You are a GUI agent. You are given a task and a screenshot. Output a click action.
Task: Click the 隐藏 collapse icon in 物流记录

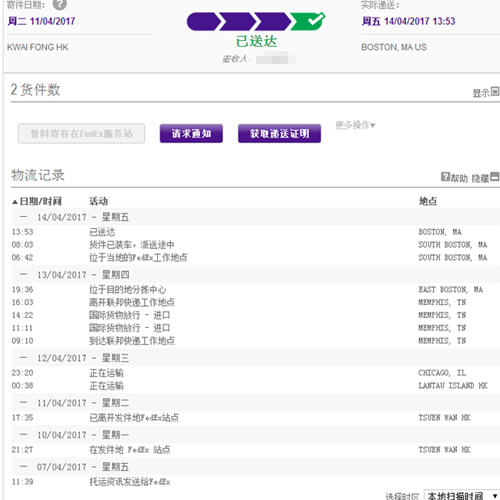tap(495, 177)
